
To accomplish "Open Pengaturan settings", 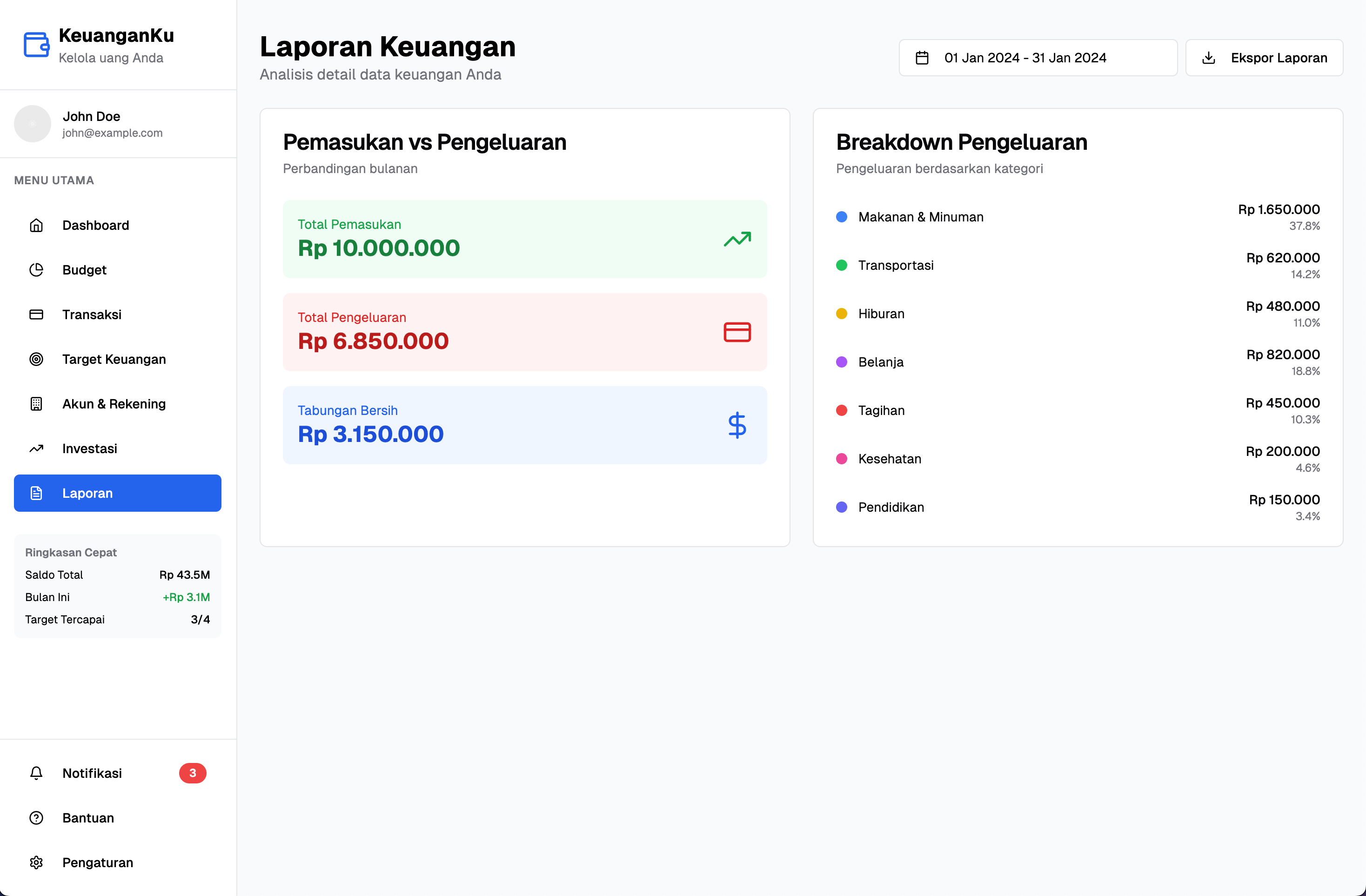I will tap(118, 863).
